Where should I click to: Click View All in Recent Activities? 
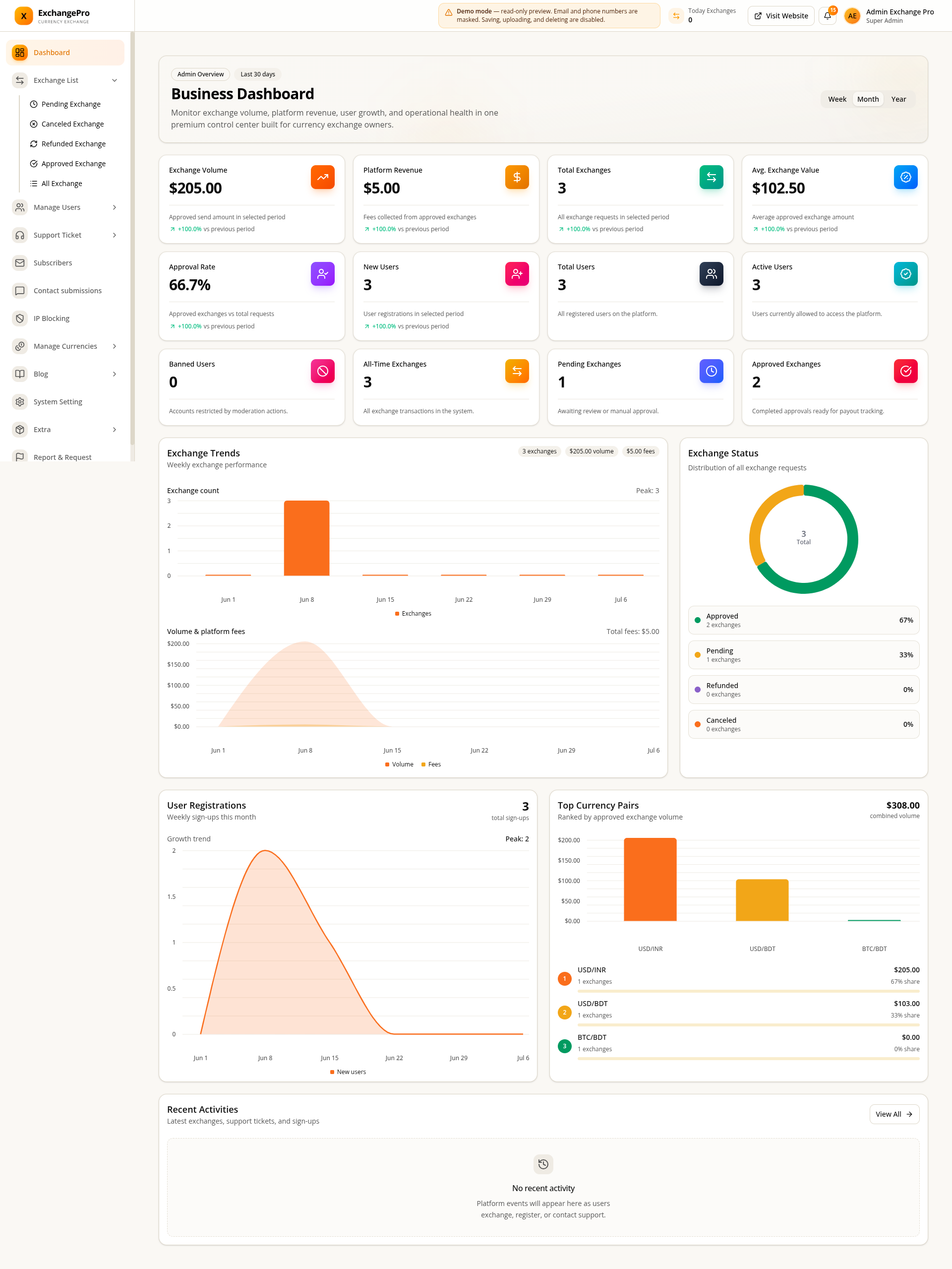coord(894,1114)
